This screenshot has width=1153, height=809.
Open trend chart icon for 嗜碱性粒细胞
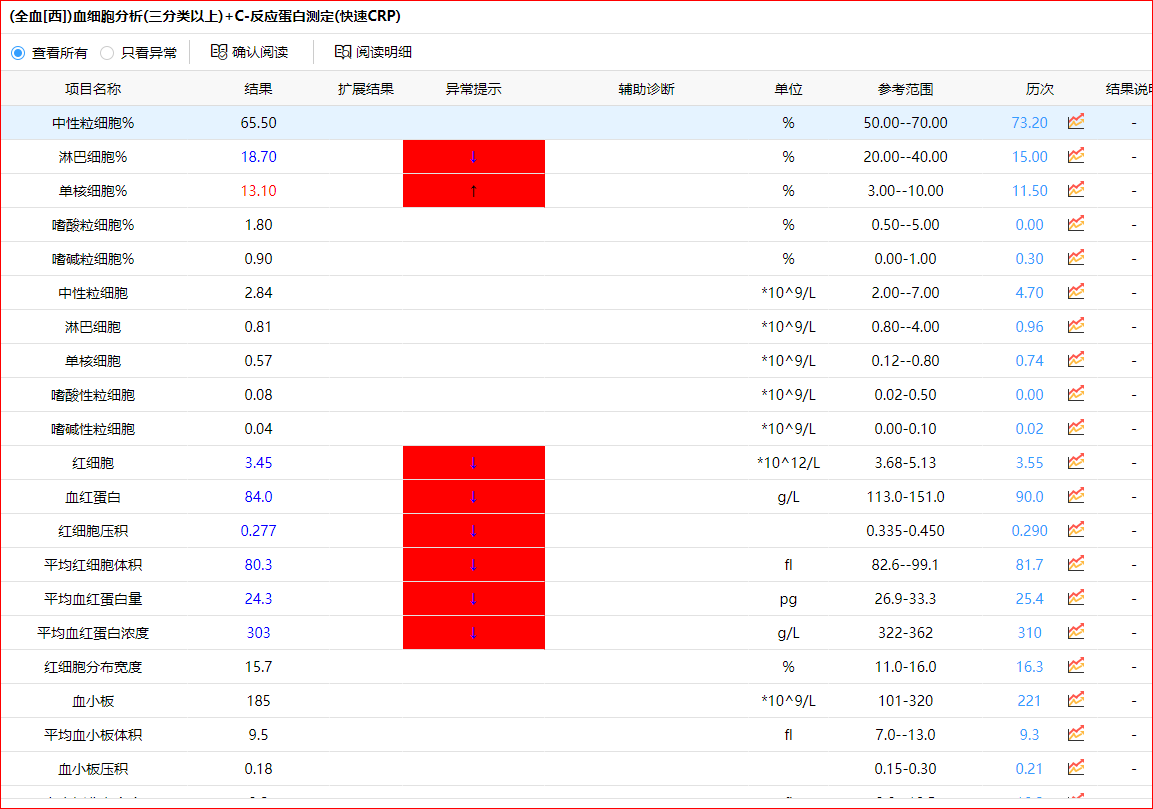click(x=1076, y=428)
